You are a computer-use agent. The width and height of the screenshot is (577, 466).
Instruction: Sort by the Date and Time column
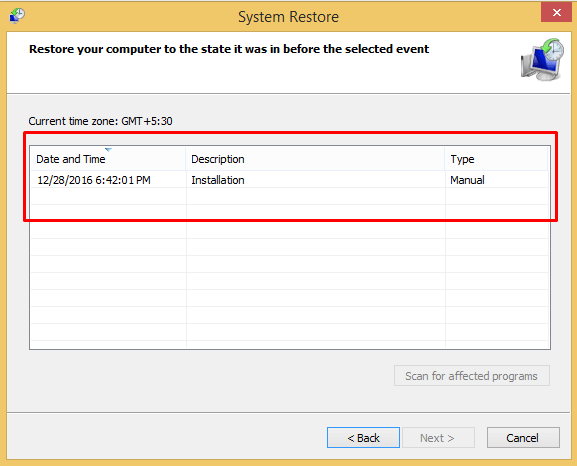point(108,159)
